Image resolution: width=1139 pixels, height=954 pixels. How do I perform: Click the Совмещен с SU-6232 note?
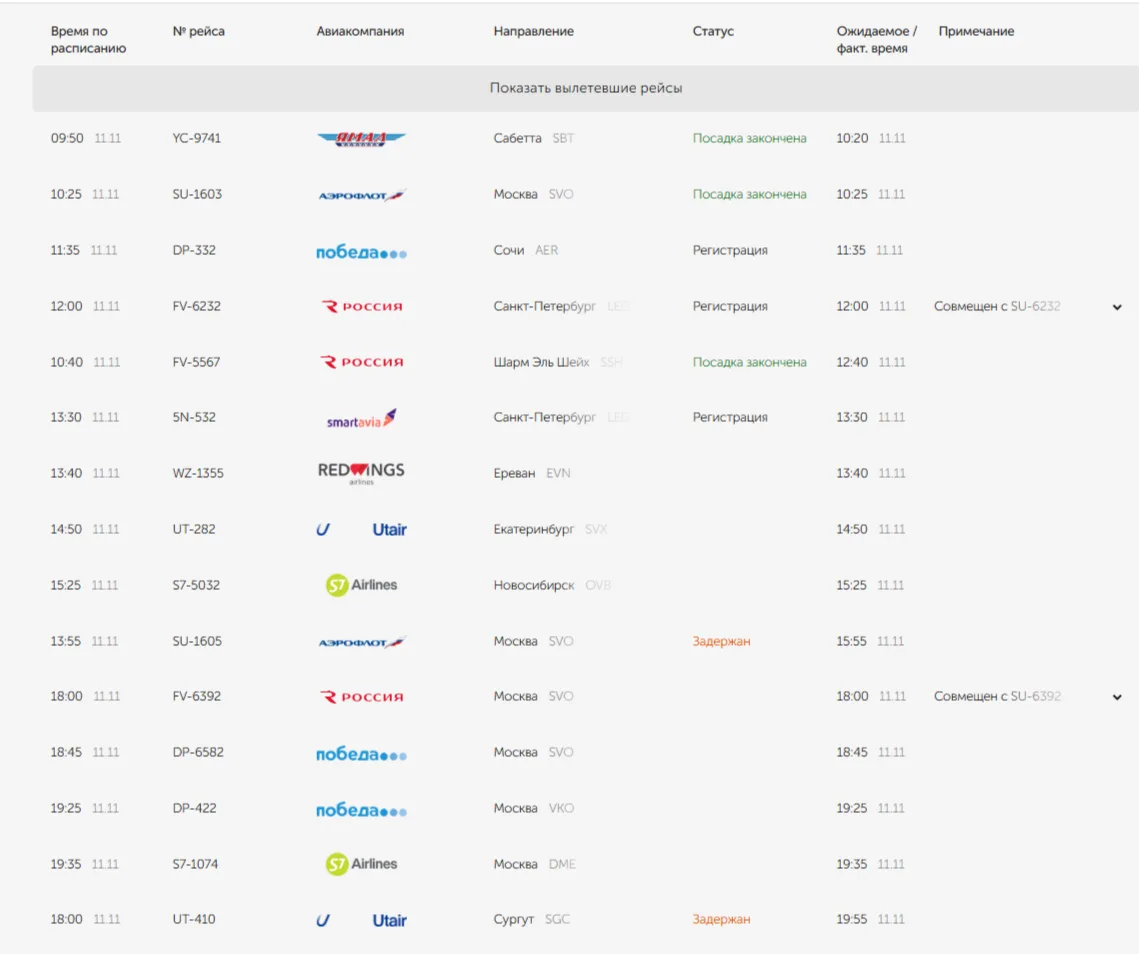coord(996,307)
